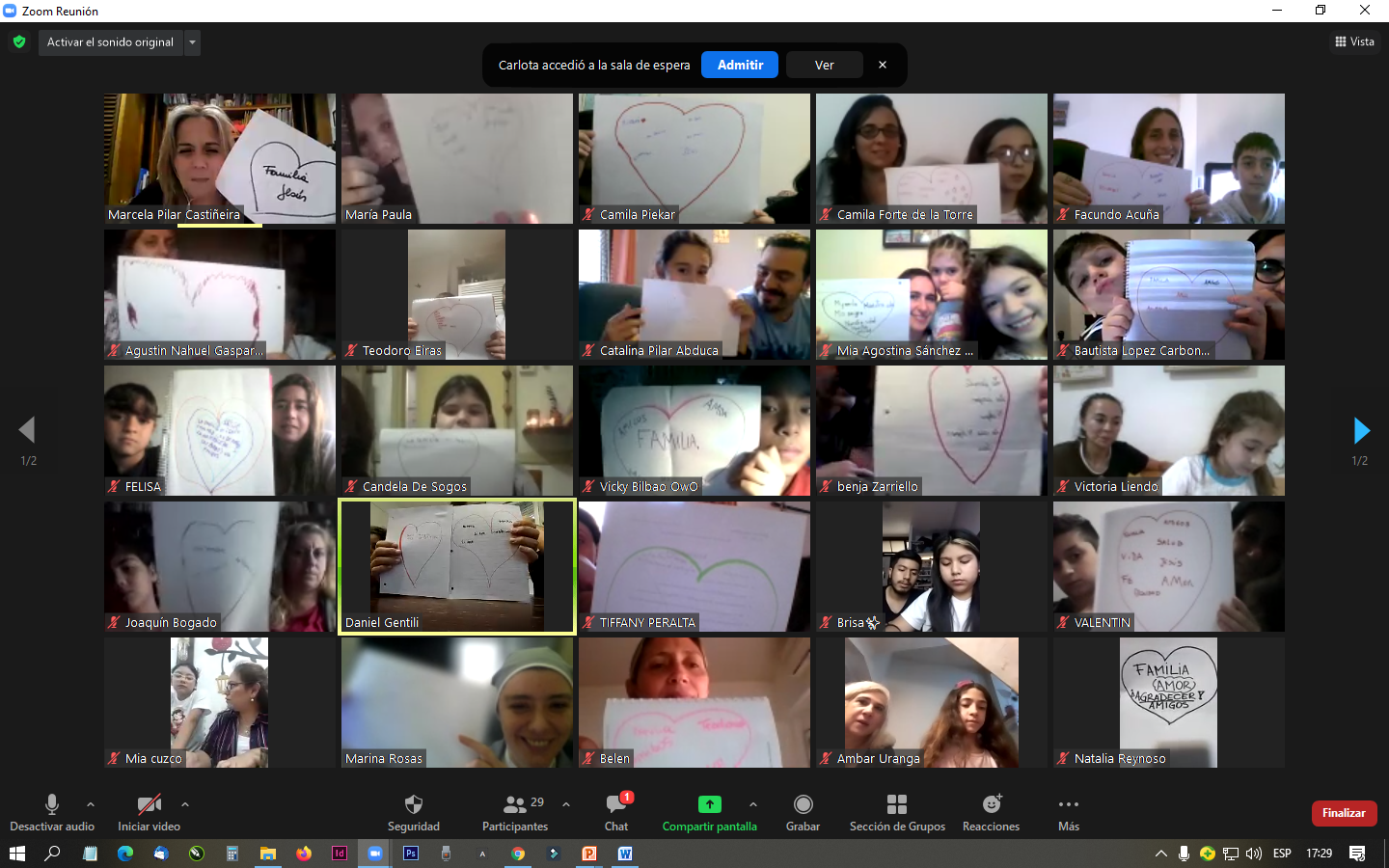The height and width of the screenshot is (868, 1389).
Task: Open Microsoft Edge from the taskbar
Action: point(125,854)
